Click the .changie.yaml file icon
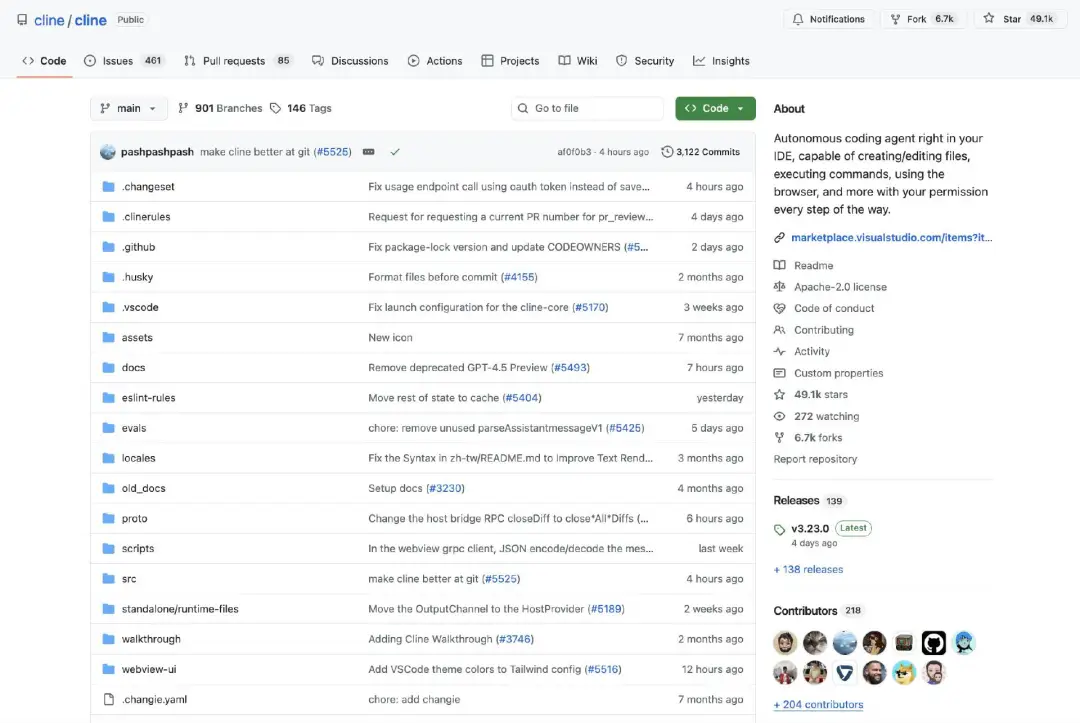 point(109,699)
